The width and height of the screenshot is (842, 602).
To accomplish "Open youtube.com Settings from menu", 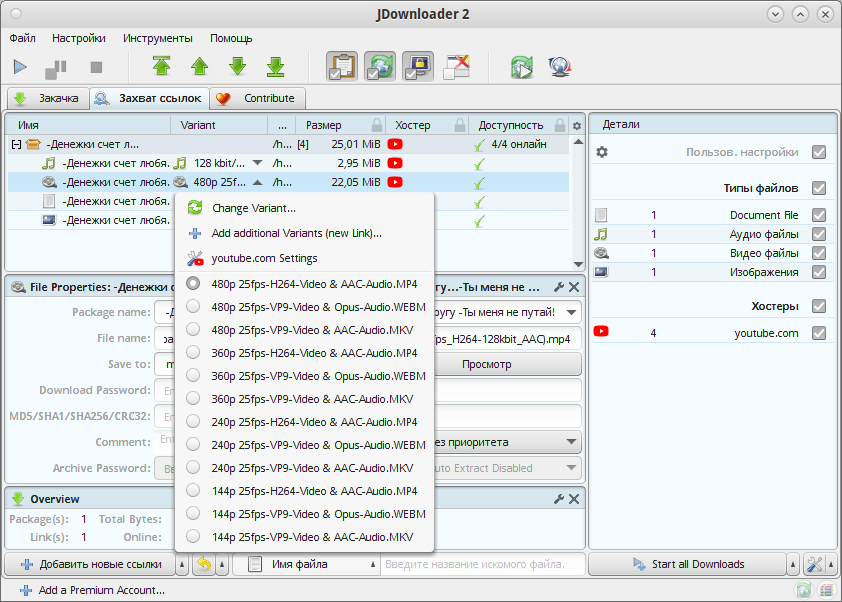I will [x=304, y=258].
